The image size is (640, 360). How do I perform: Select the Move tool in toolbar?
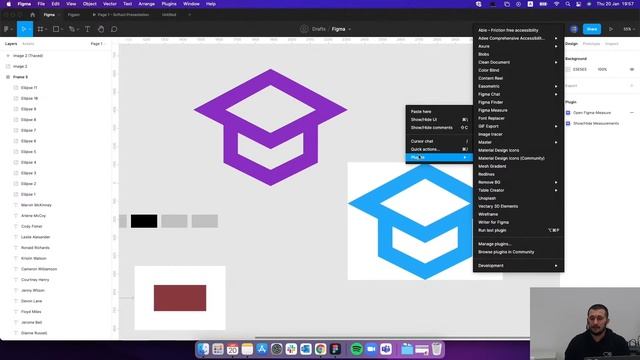[24, 29]
